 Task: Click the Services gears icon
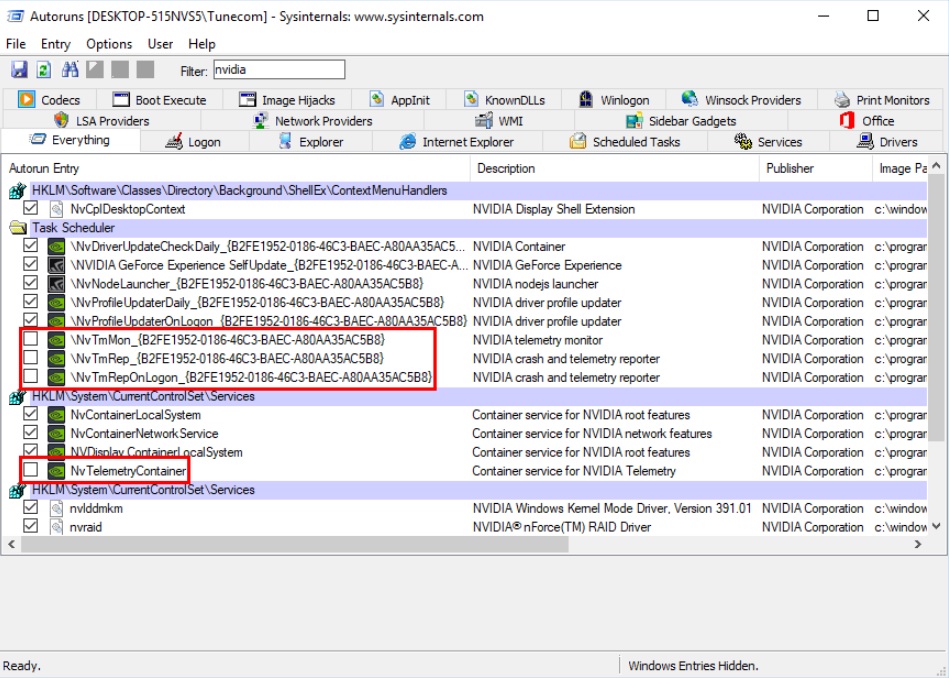click(x=743, y=142)
